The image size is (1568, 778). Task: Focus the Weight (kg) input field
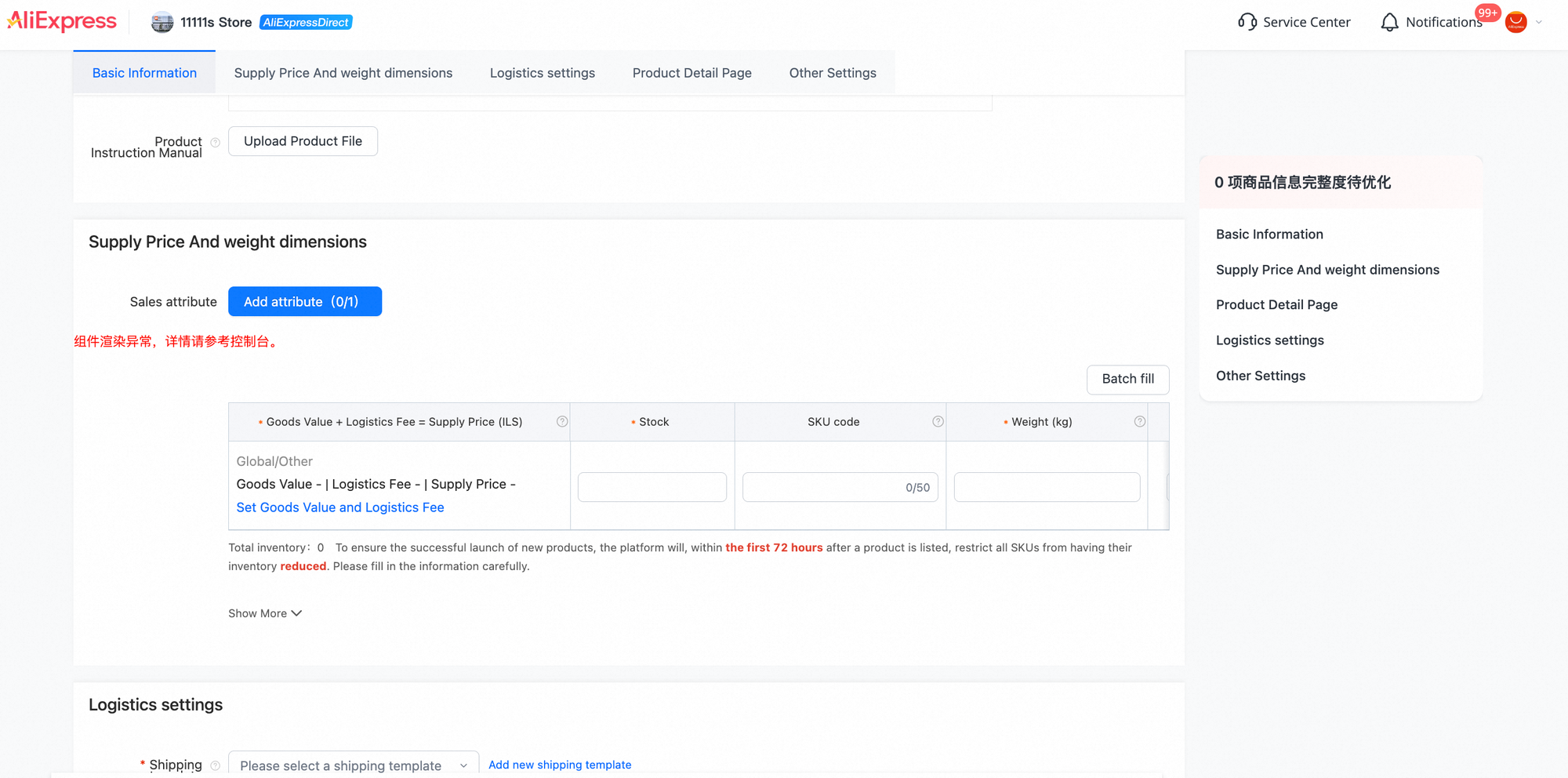[1047, 487]
